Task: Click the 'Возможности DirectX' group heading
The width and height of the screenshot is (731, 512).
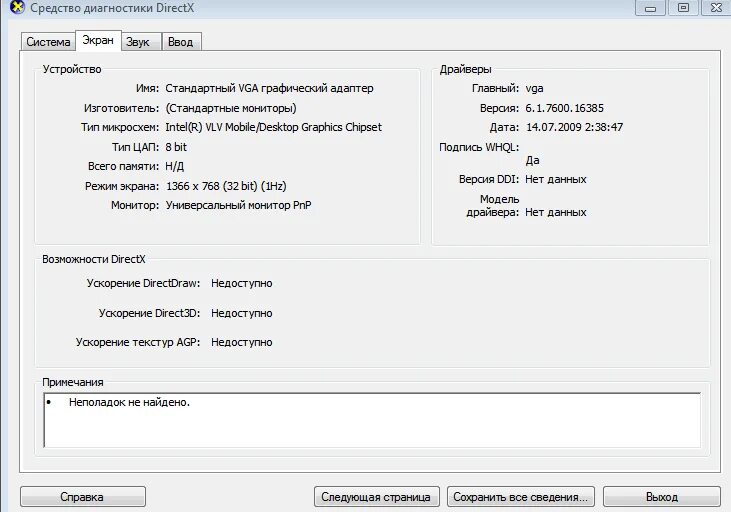Action: pos(94,259)
